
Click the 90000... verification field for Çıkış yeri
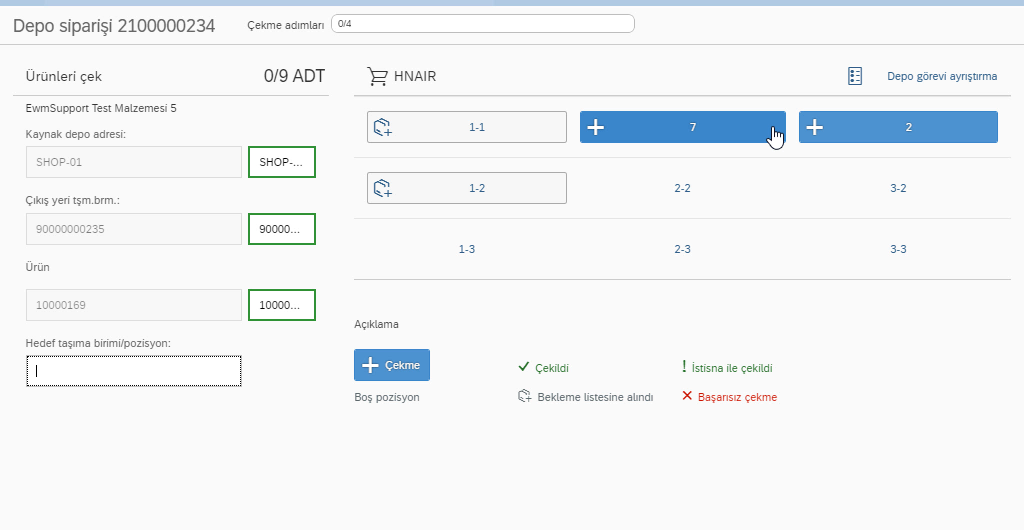282,229
